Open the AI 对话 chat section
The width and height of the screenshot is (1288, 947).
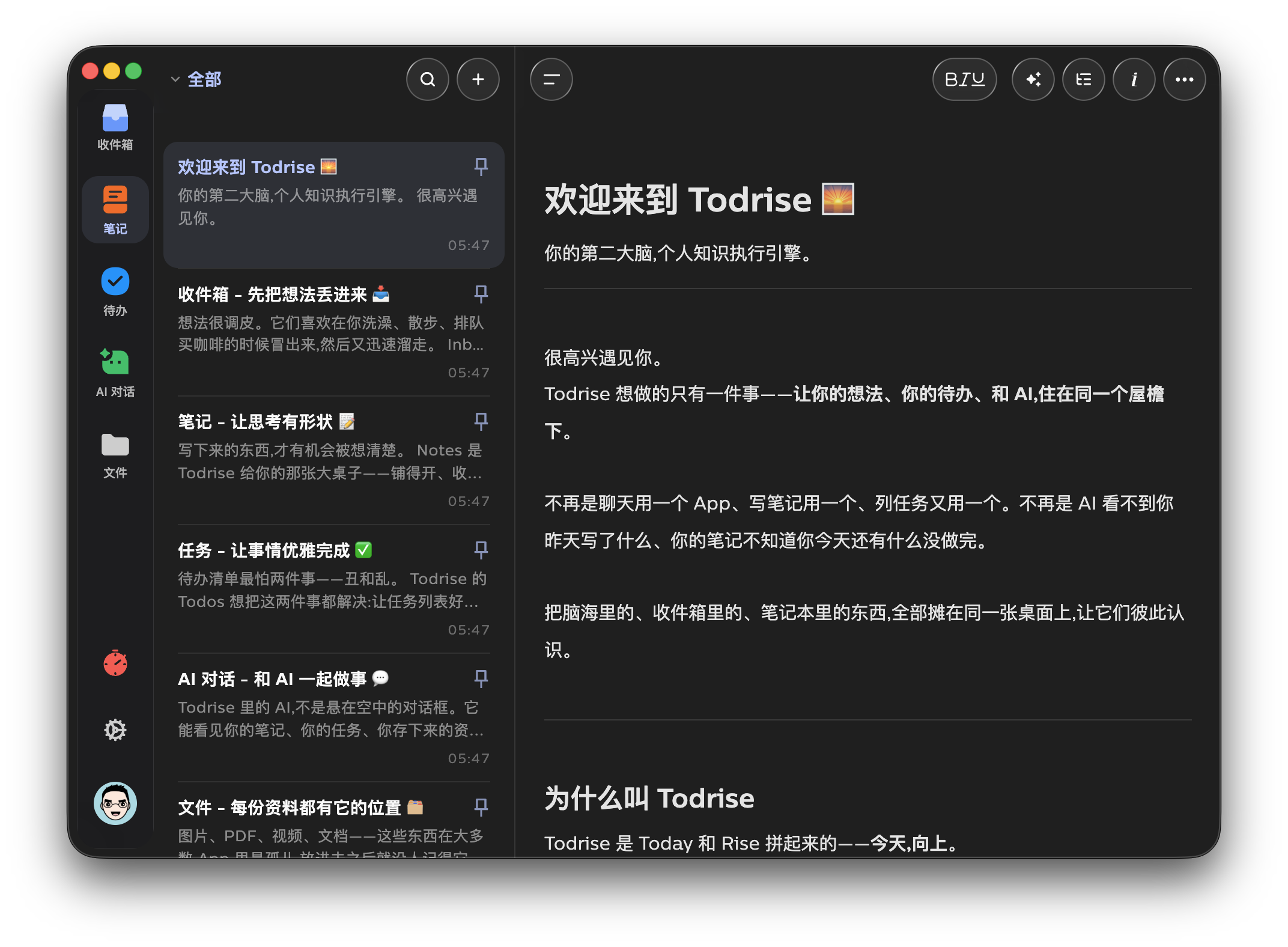pyautogui.click(x=115, y=373)
